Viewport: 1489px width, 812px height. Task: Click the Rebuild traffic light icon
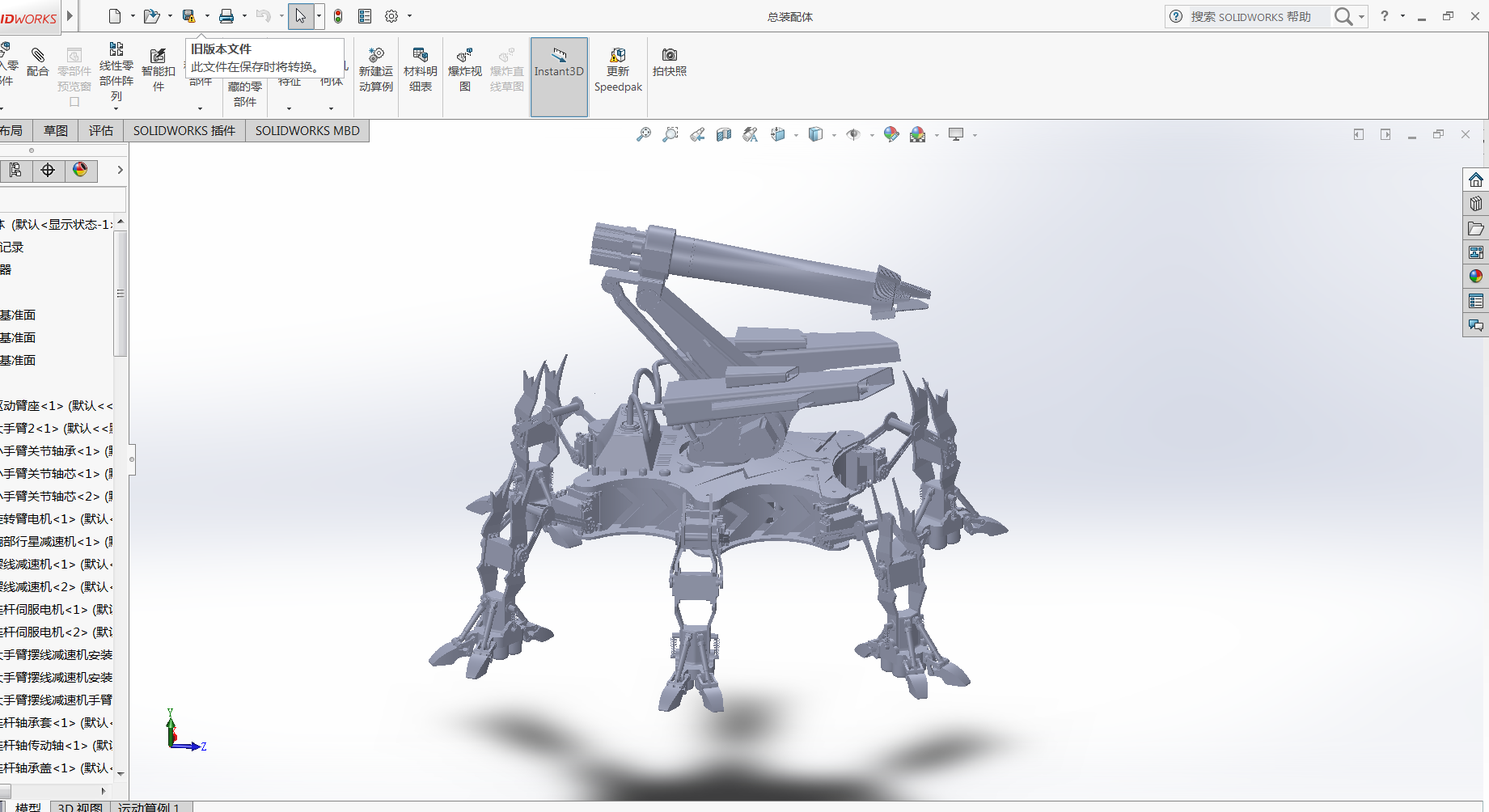(338, 16)
